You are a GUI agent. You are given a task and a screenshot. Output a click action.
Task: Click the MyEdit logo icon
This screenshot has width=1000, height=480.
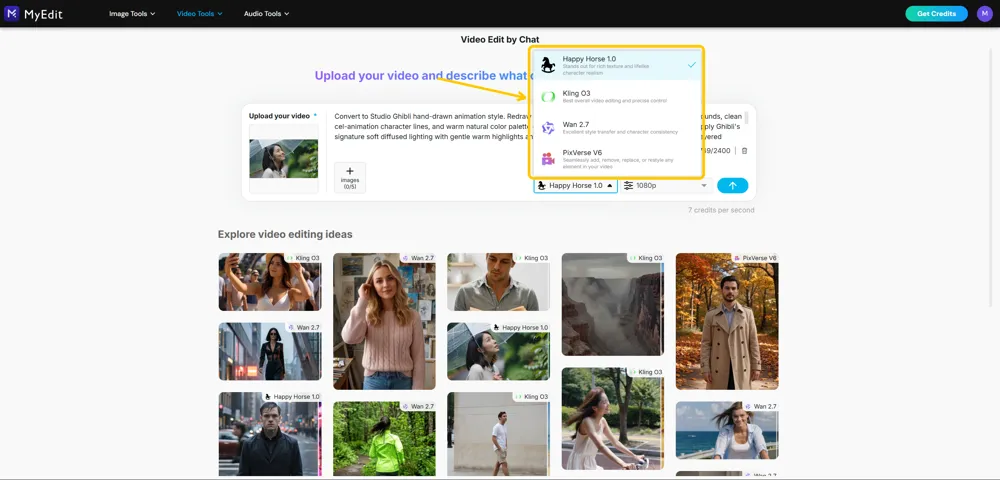tap(11, 13)
